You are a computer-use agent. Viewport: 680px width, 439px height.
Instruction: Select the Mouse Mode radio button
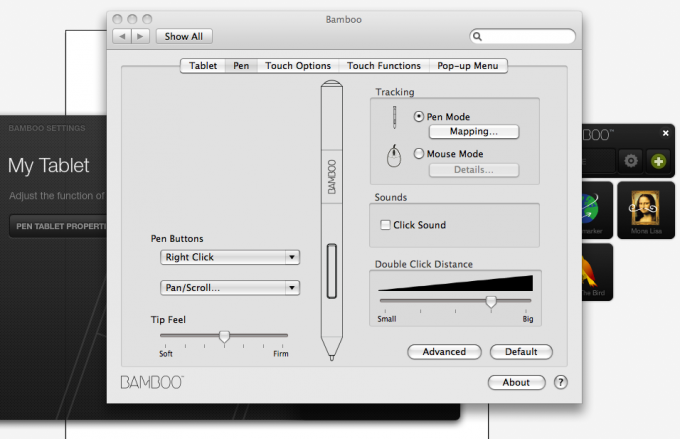click(418, 154)
